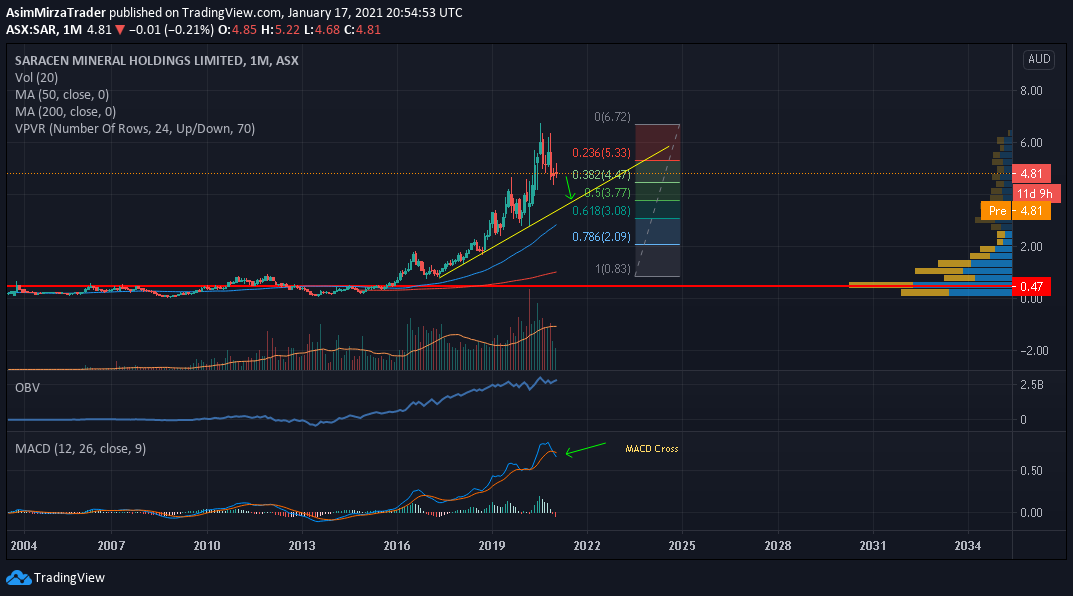The width and height of the screenshot is (1073, 596).
Task: Click the 2022 time axis label
Action: click(587, 546)
